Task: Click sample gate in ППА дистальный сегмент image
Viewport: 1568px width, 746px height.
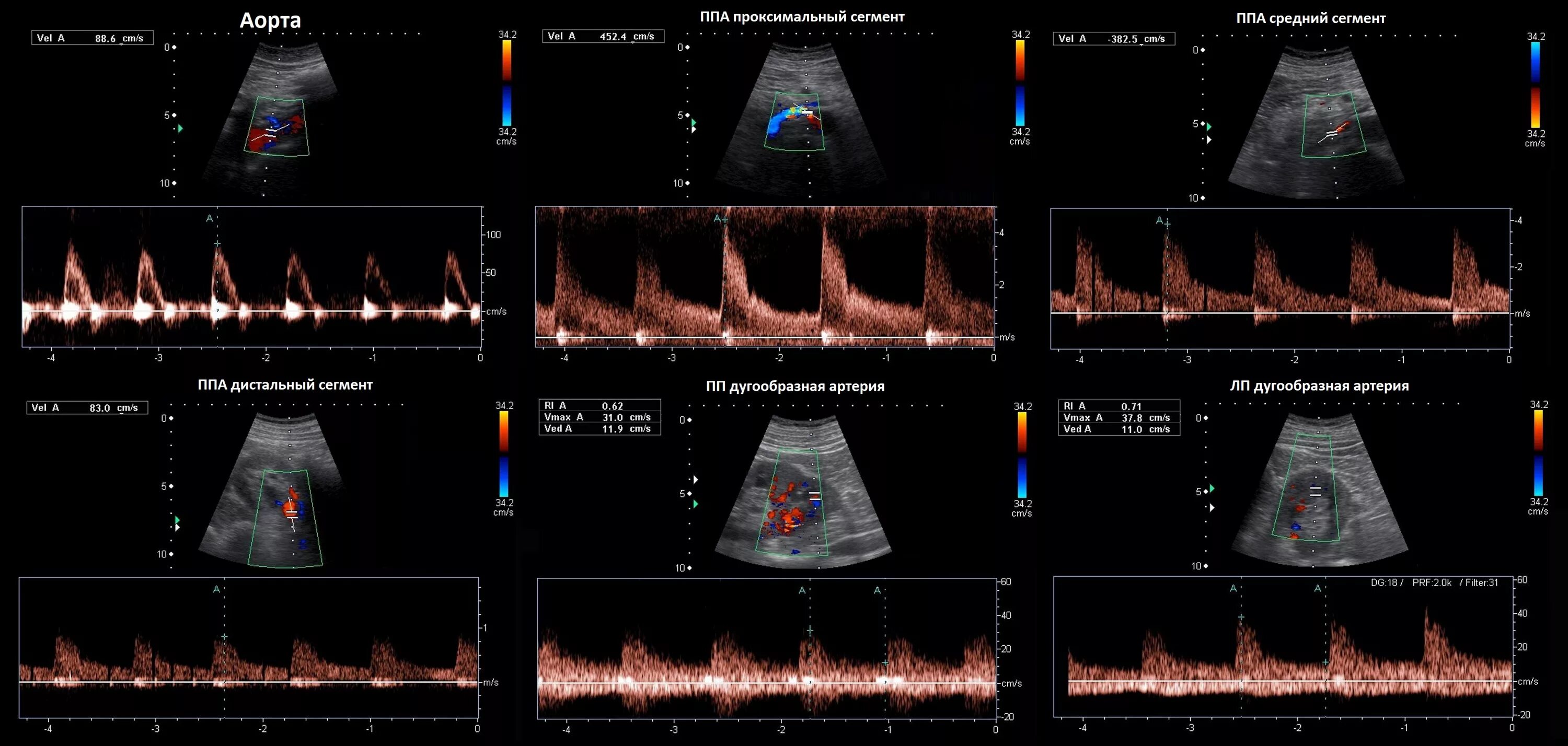Action: [x=292, y=514]
